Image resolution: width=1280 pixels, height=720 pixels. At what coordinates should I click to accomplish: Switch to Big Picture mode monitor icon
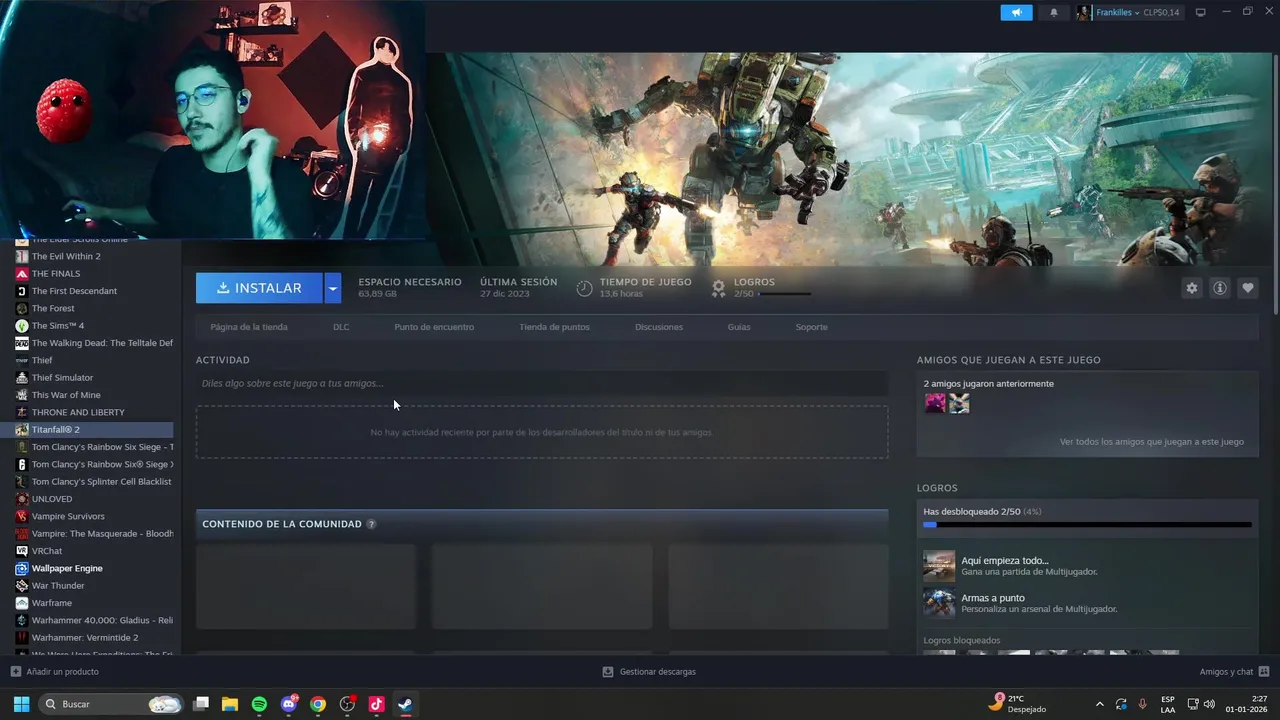coord(1201,13)
